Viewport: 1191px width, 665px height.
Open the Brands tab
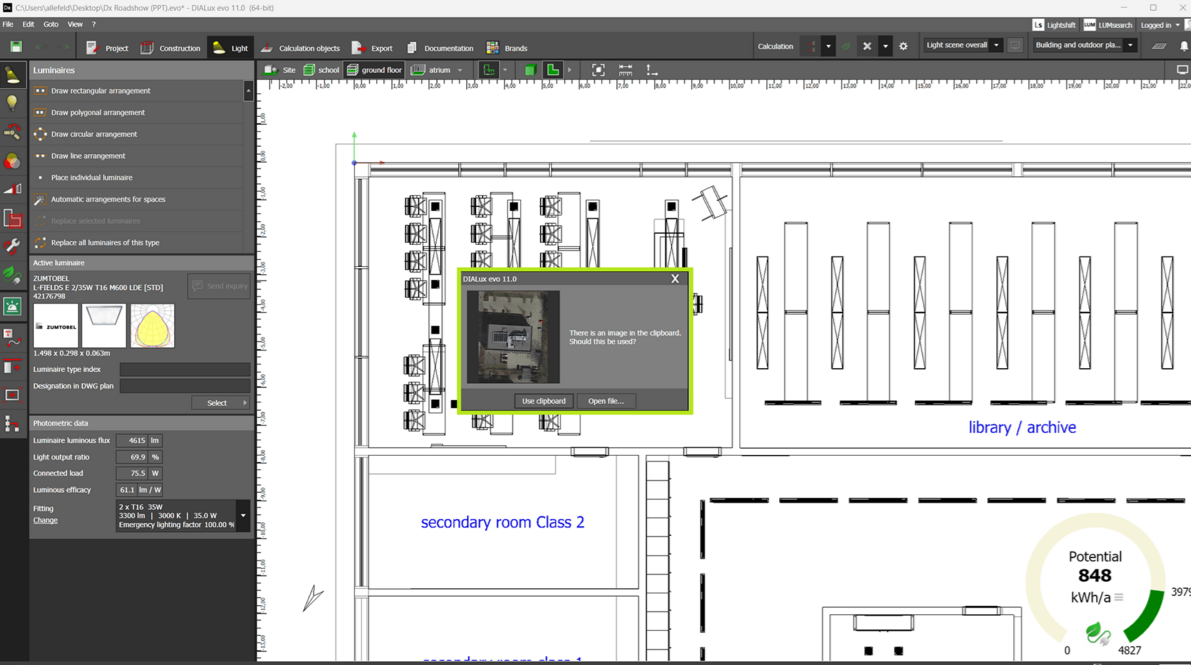507,48
